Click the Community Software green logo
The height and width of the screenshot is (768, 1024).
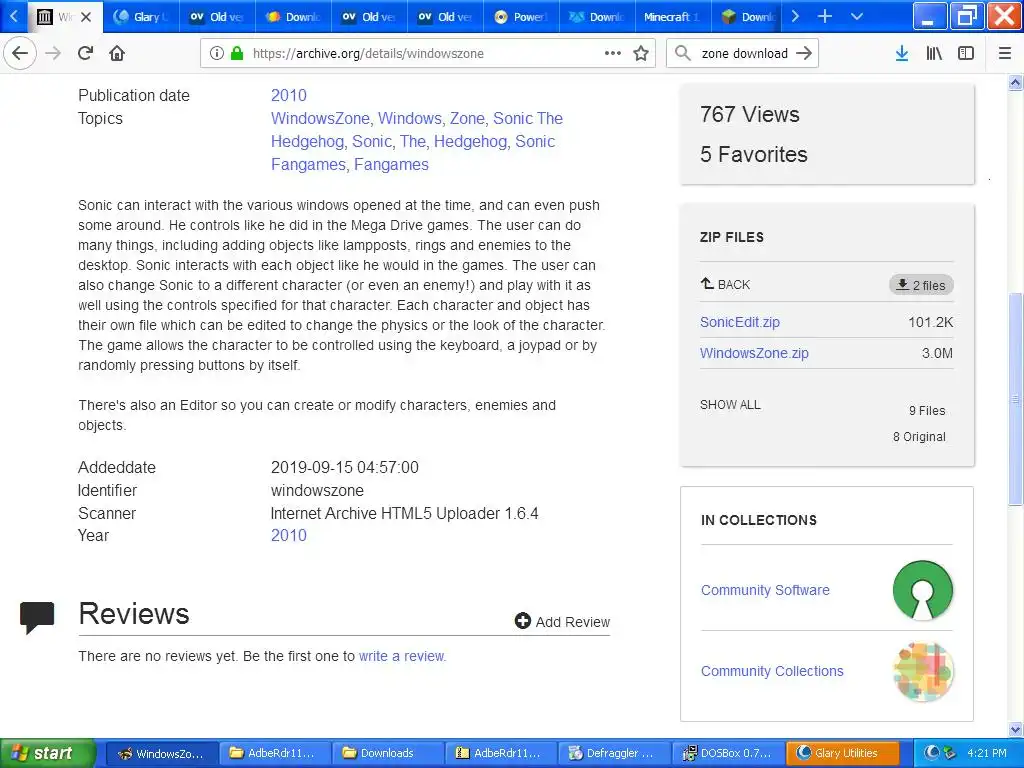tap(922, 590)
